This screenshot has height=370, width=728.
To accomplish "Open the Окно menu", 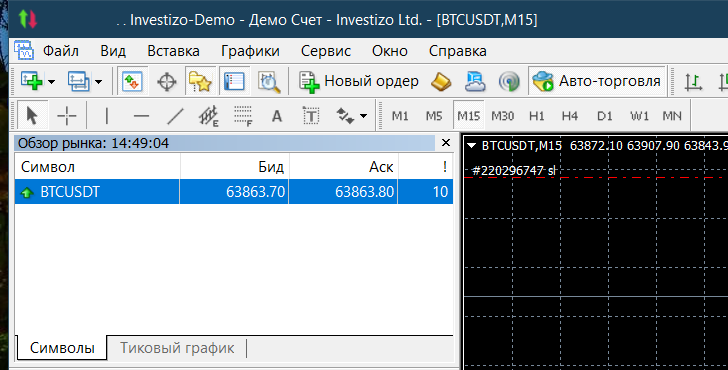I will [x=390, y=51].
